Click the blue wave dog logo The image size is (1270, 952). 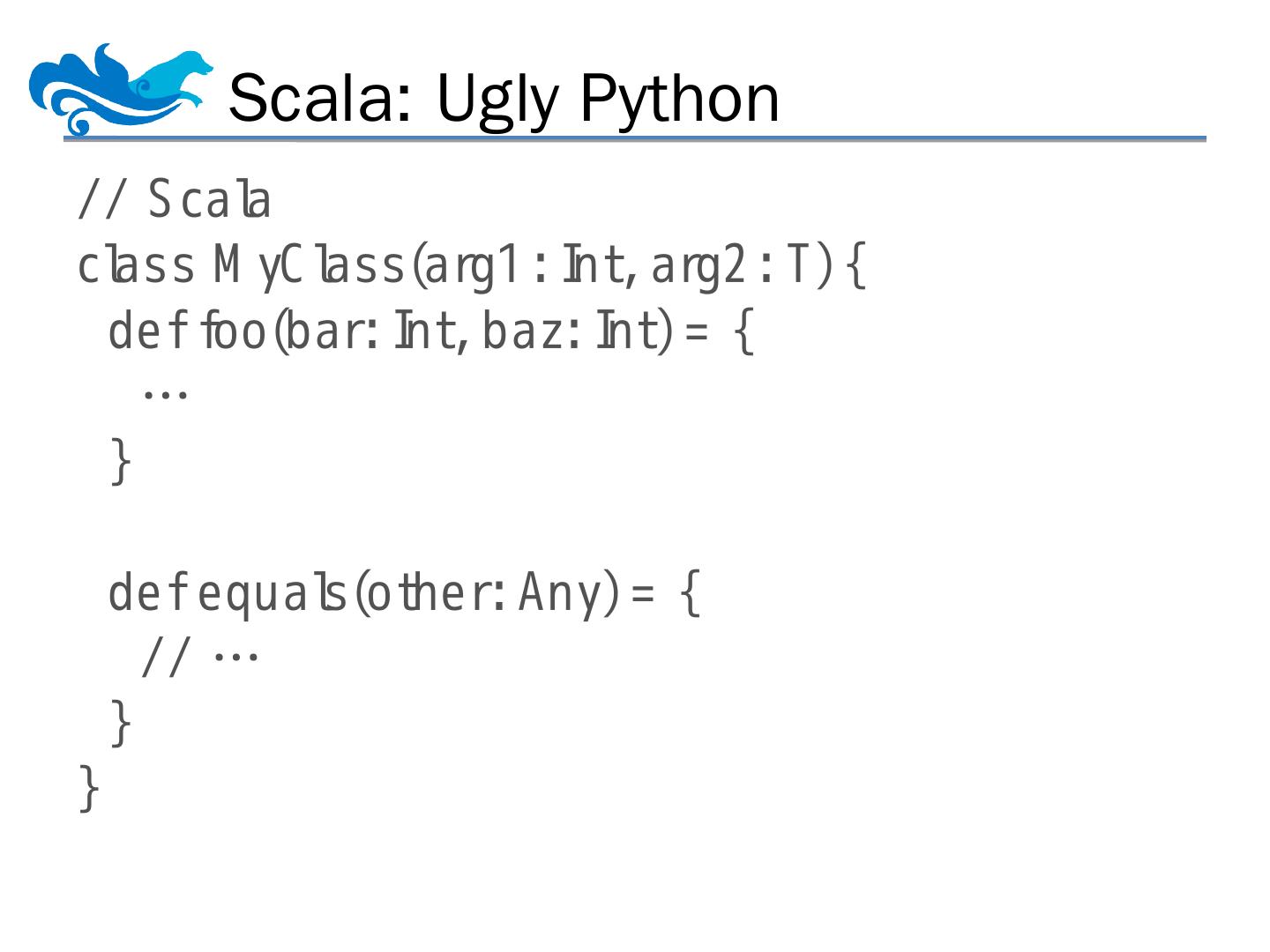pos(121,88)
